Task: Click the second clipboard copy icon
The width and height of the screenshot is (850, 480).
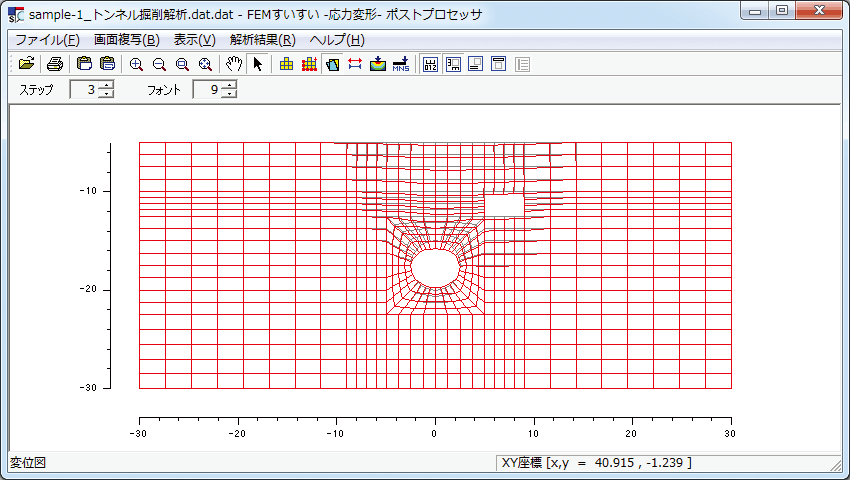Action: pyautogui.click(x=107, y=64)
